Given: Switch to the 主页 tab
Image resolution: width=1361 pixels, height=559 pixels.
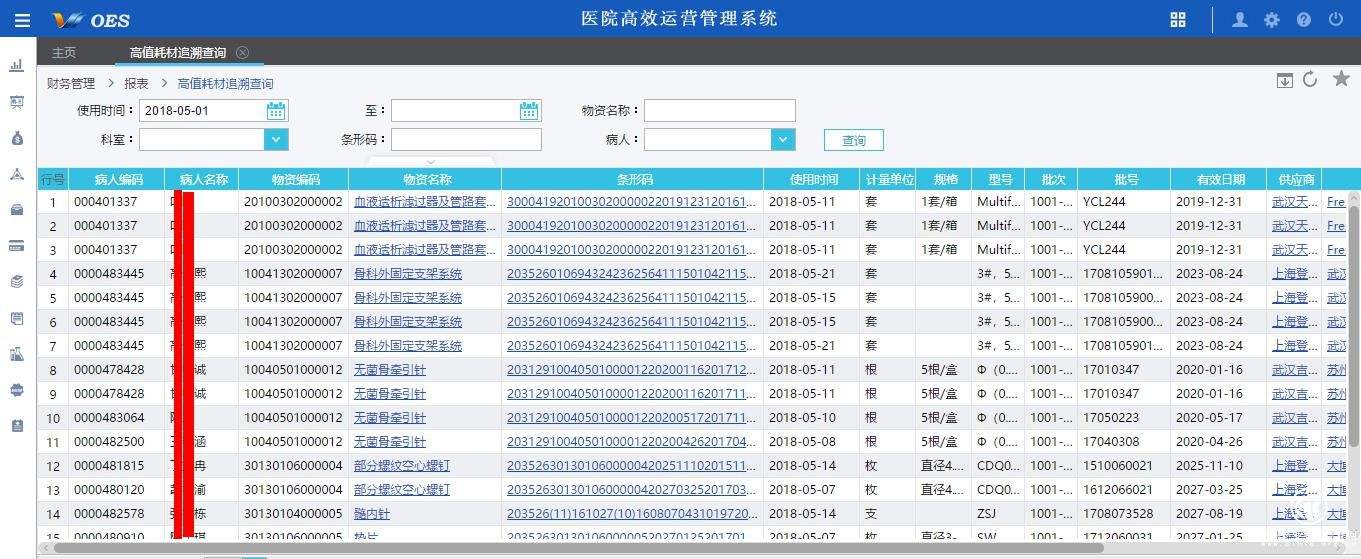Looking at the screenshot, I should pos(64,52).
